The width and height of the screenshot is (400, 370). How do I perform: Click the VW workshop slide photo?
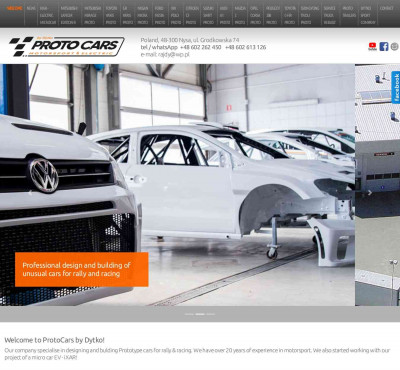click(x=177, y=185)
